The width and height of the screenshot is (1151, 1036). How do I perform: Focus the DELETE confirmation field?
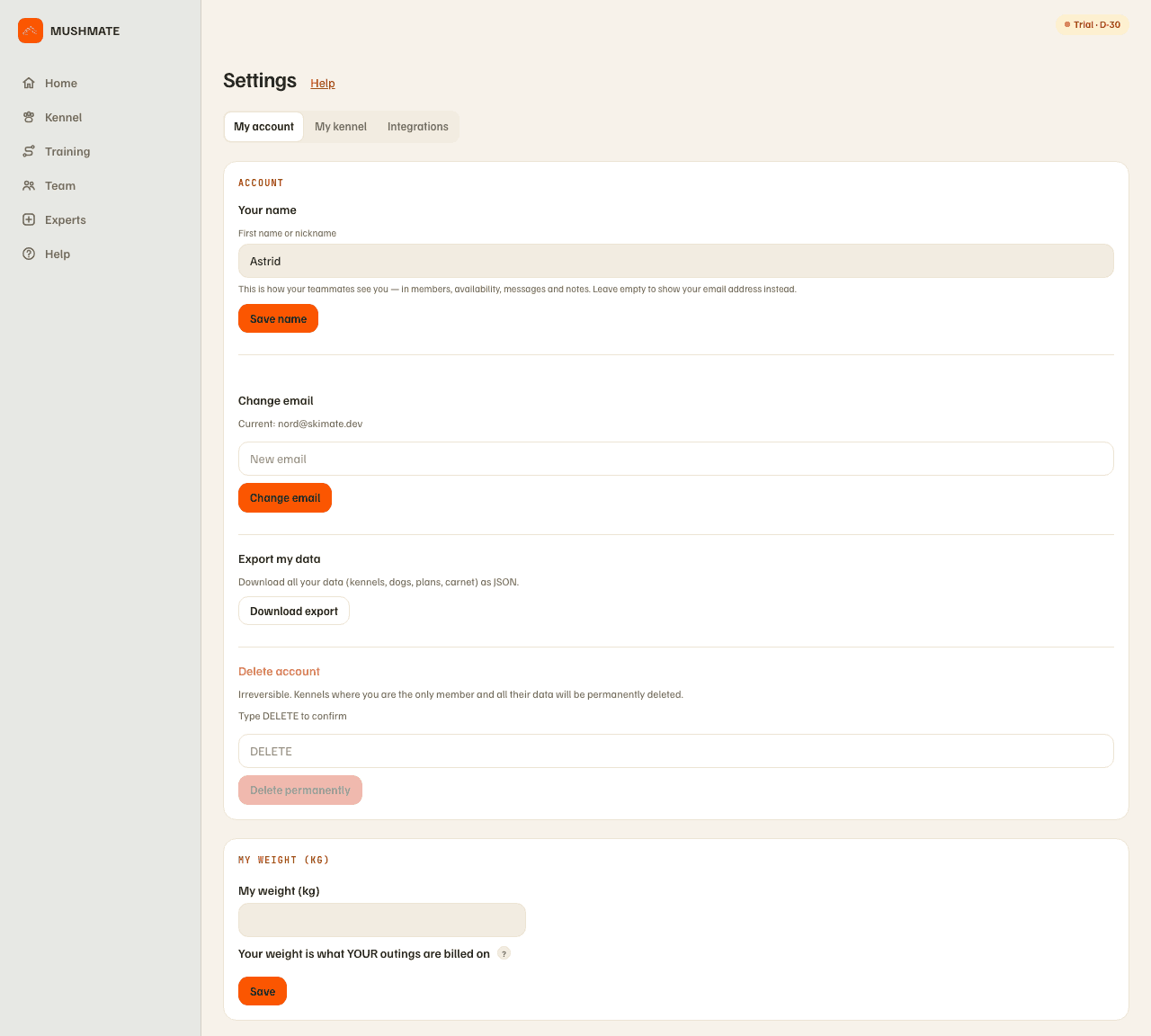point(676,751)
